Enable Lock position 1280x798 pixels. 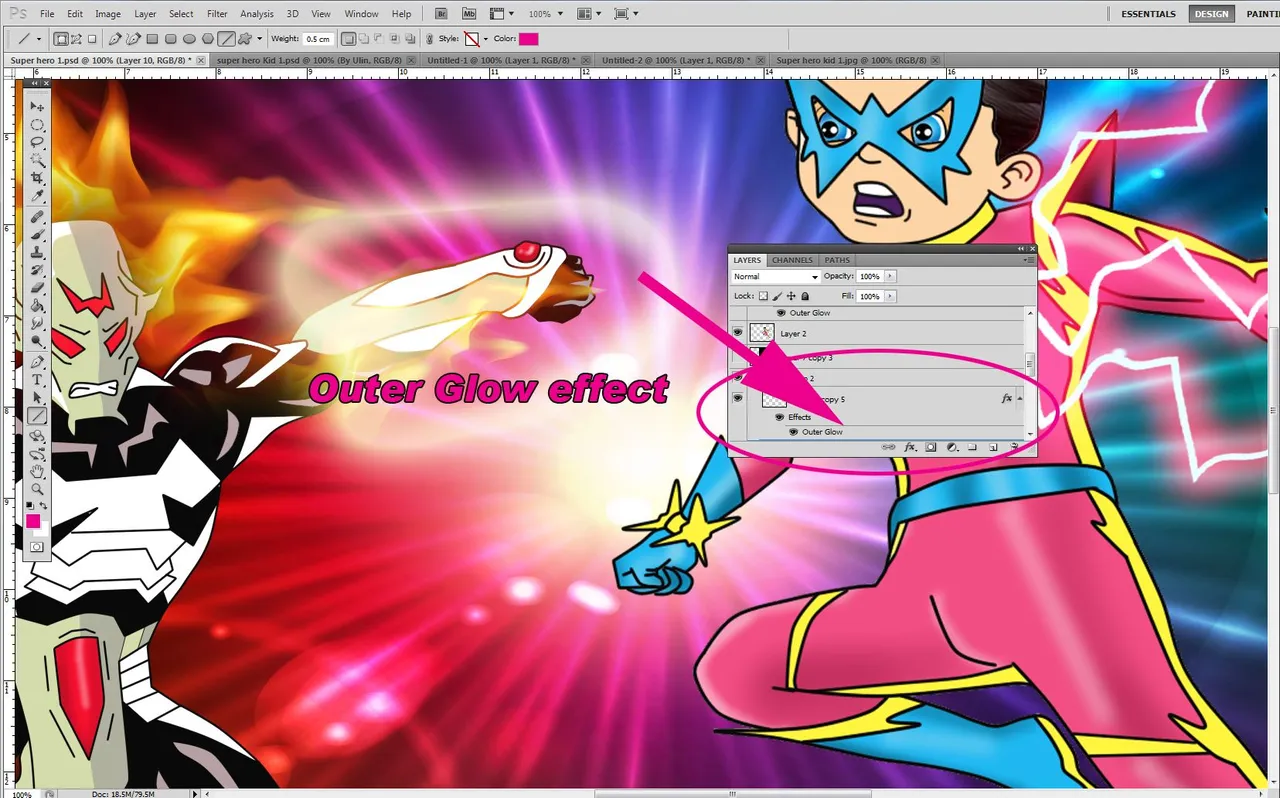coord(791,296)
